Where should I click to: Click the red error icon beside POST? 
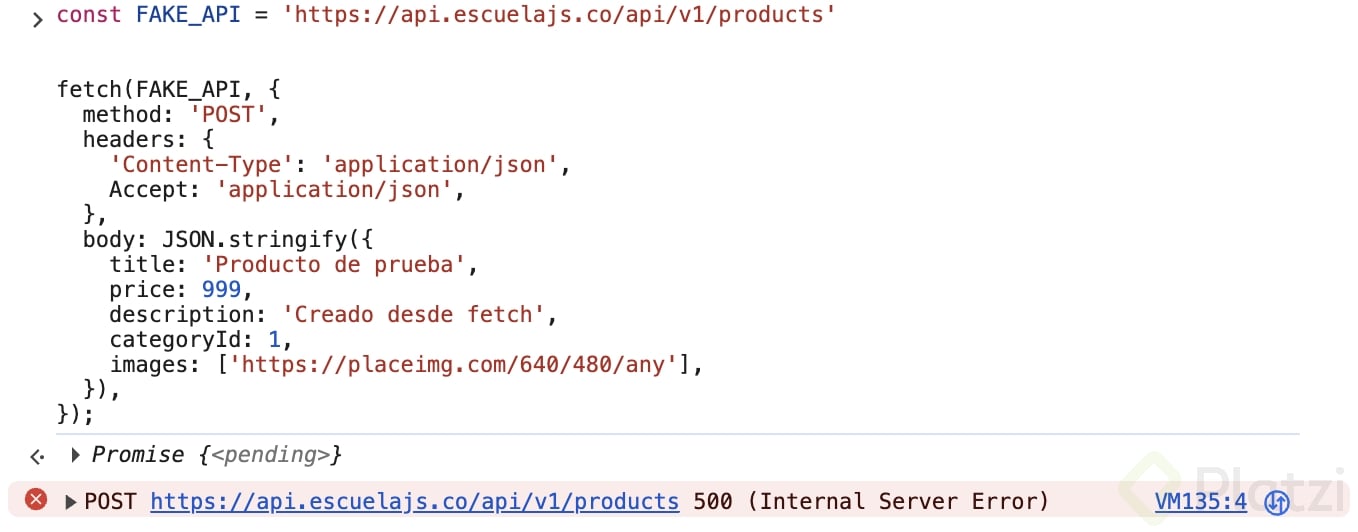[36, 500]
